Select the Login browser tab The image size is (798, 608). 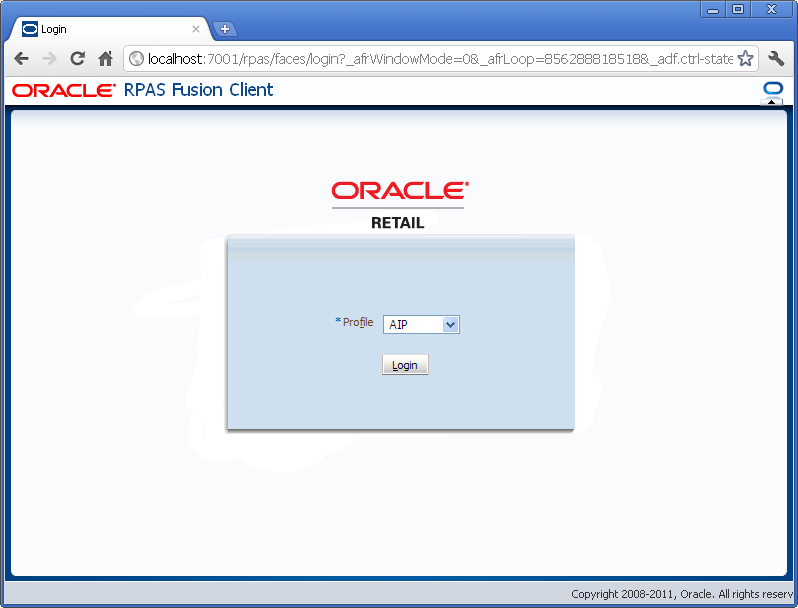(x=109, y=30)
